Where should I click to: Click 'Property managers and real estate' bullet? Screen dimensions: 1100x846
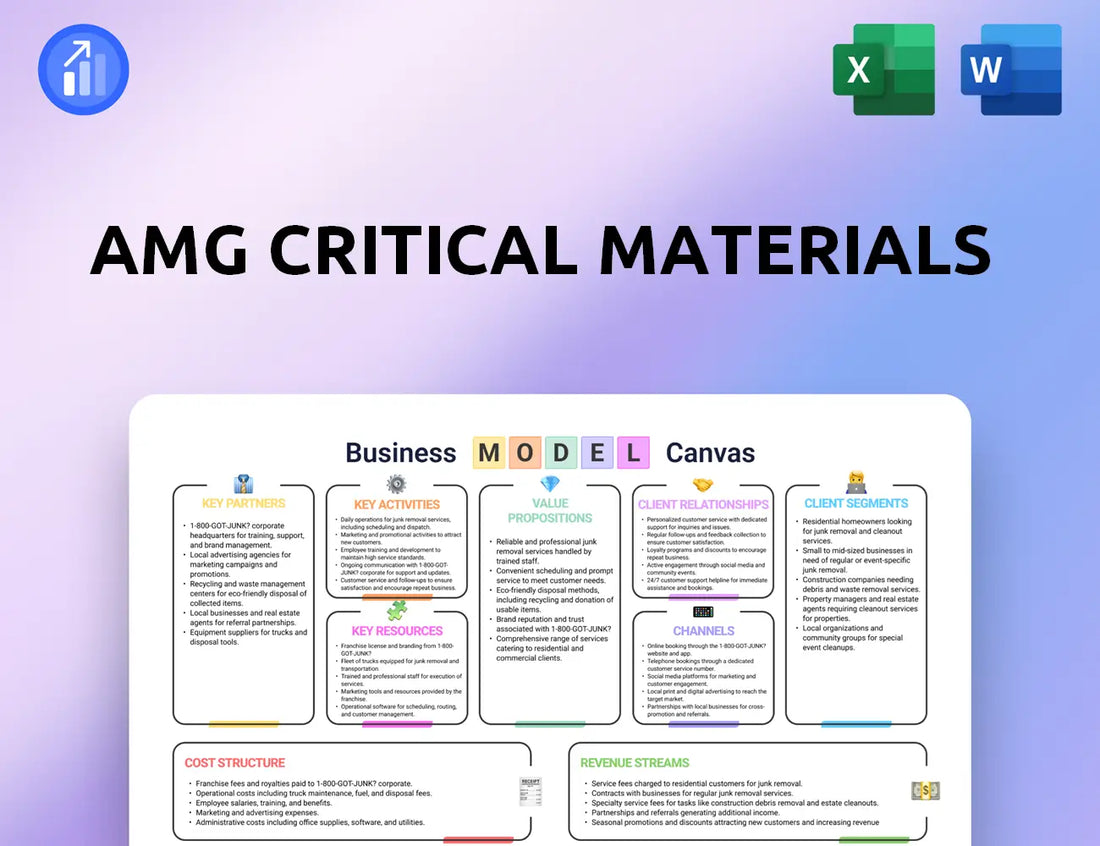pyautogui.click(x=860, y=609)
